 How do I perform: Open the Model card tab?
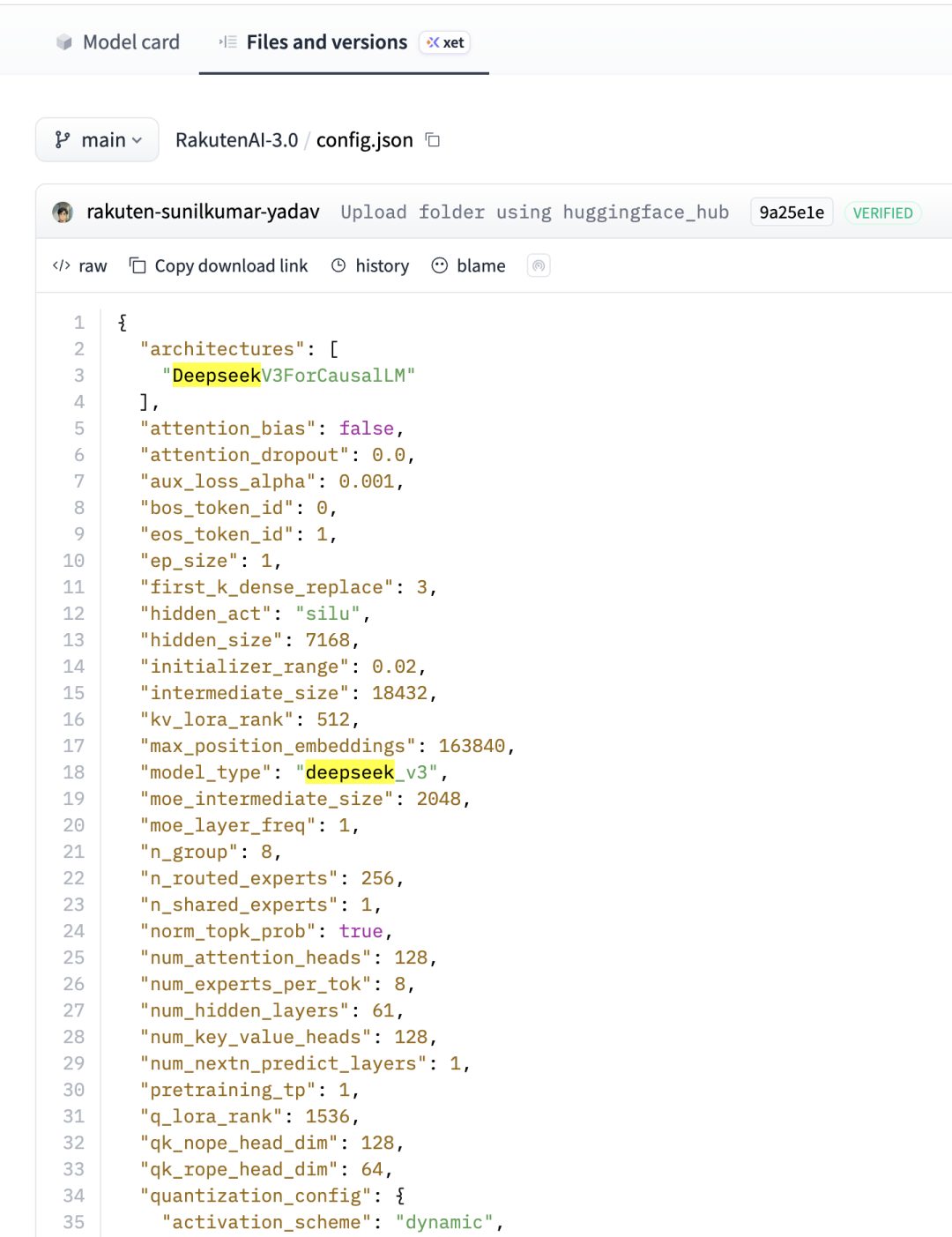[117, 42]
